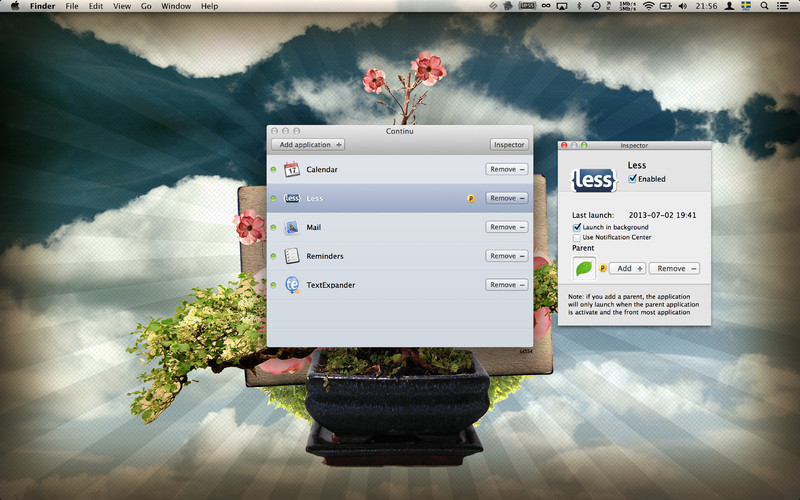Open the Window menu

pos(176,6)
